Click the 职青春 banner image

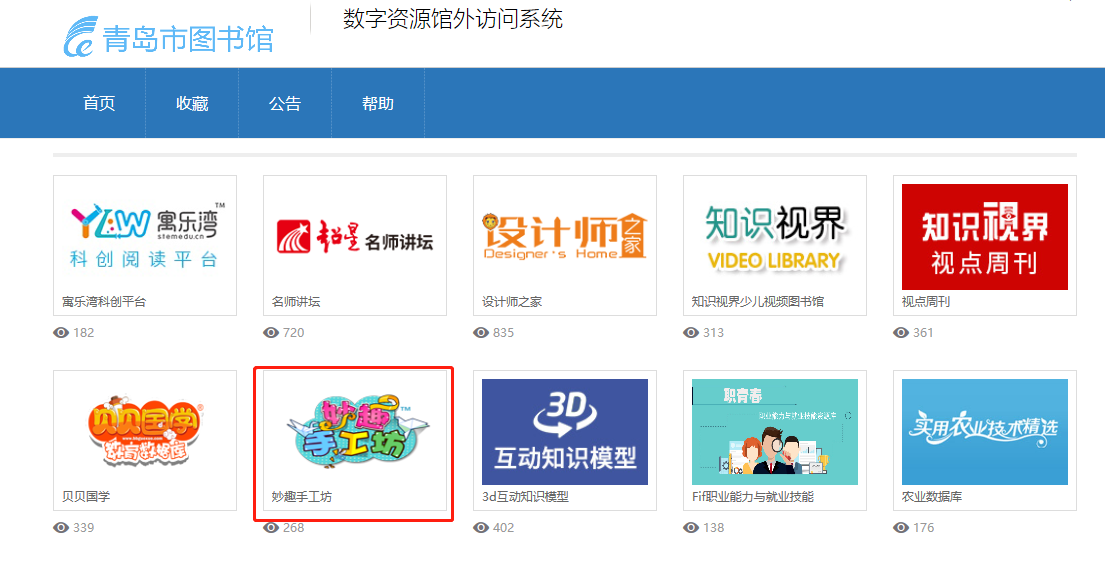click(x=774, y=432)
